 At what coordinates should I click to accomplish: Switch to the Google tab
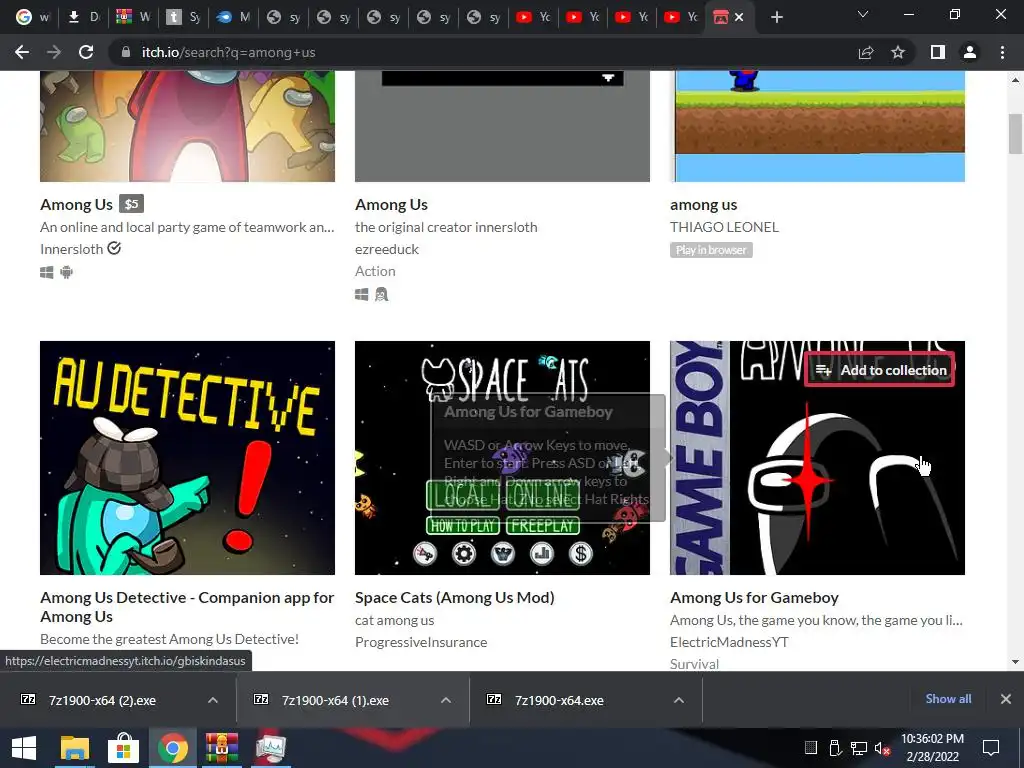[x=31, y=17]
